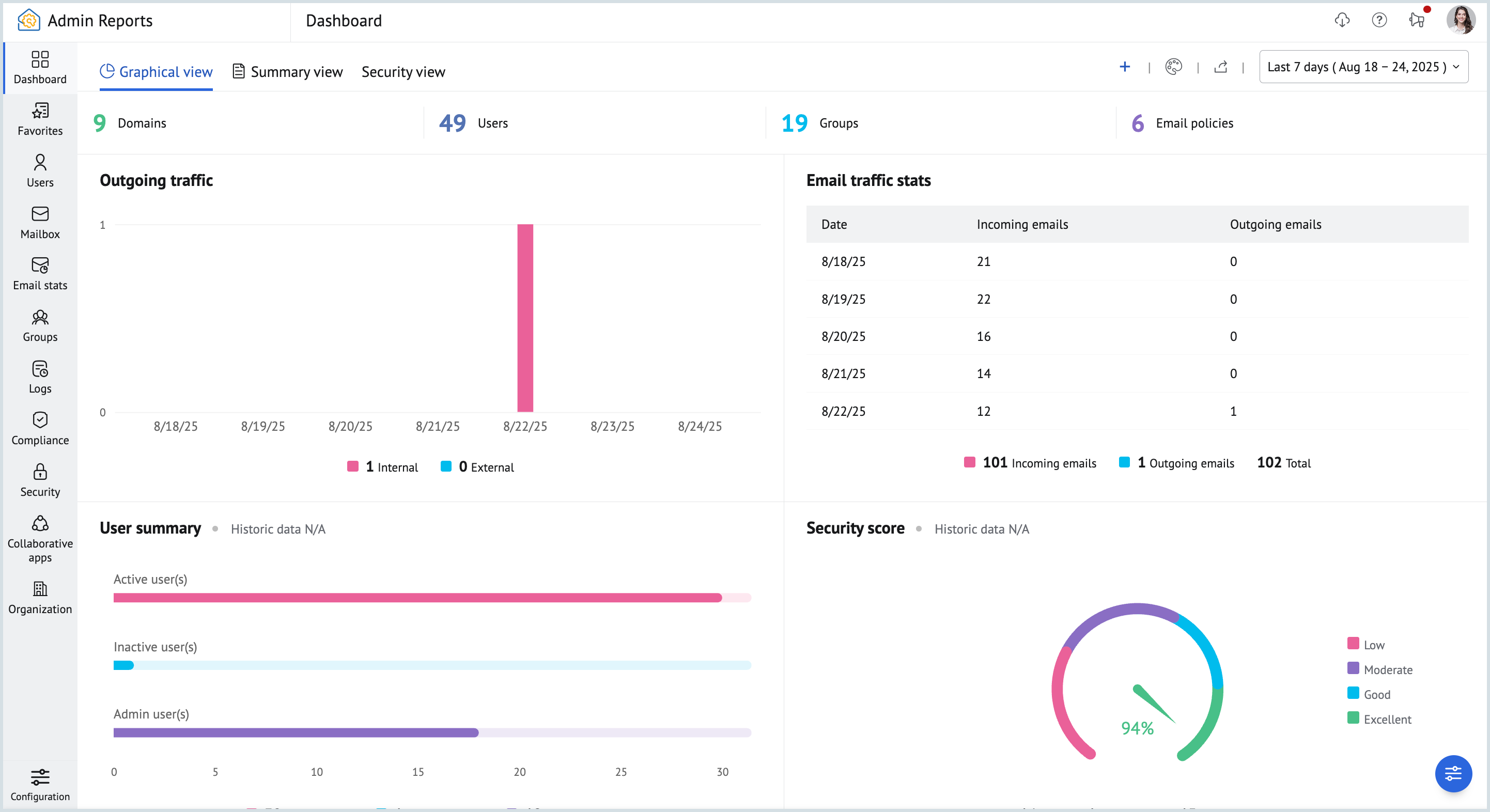The width and height of the screenshot is (1490, 812).
Task: Open the Organization reports section
Action: (x=39, y=596)
